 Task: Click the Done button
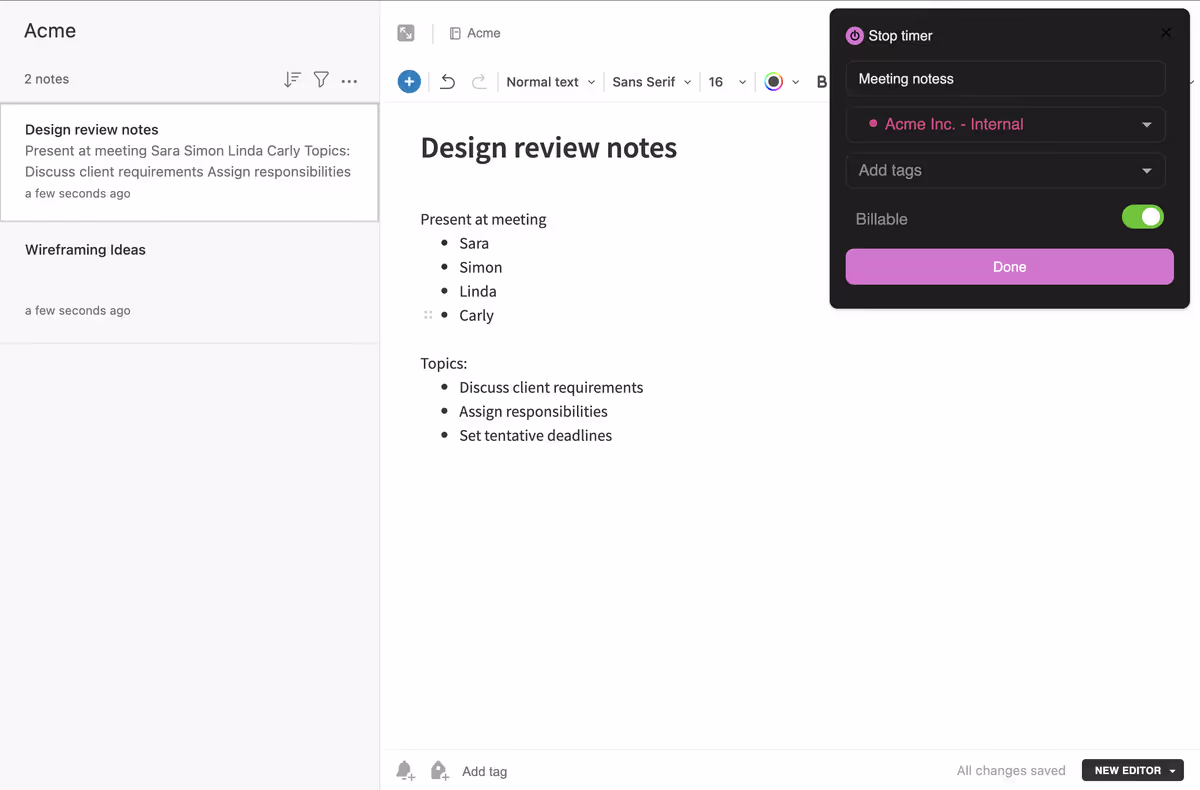point(1009,267)
